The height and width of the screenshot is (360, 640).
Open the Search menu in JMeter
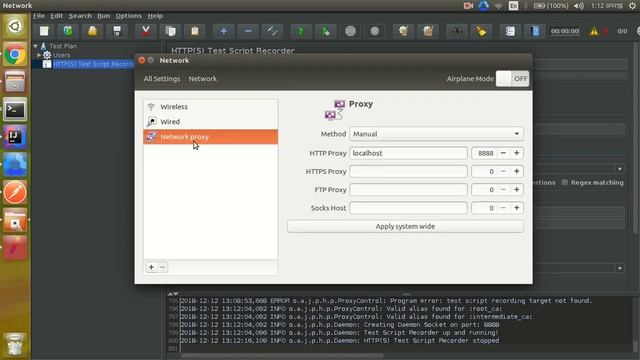pyautogui.click(x=80, y=16)
